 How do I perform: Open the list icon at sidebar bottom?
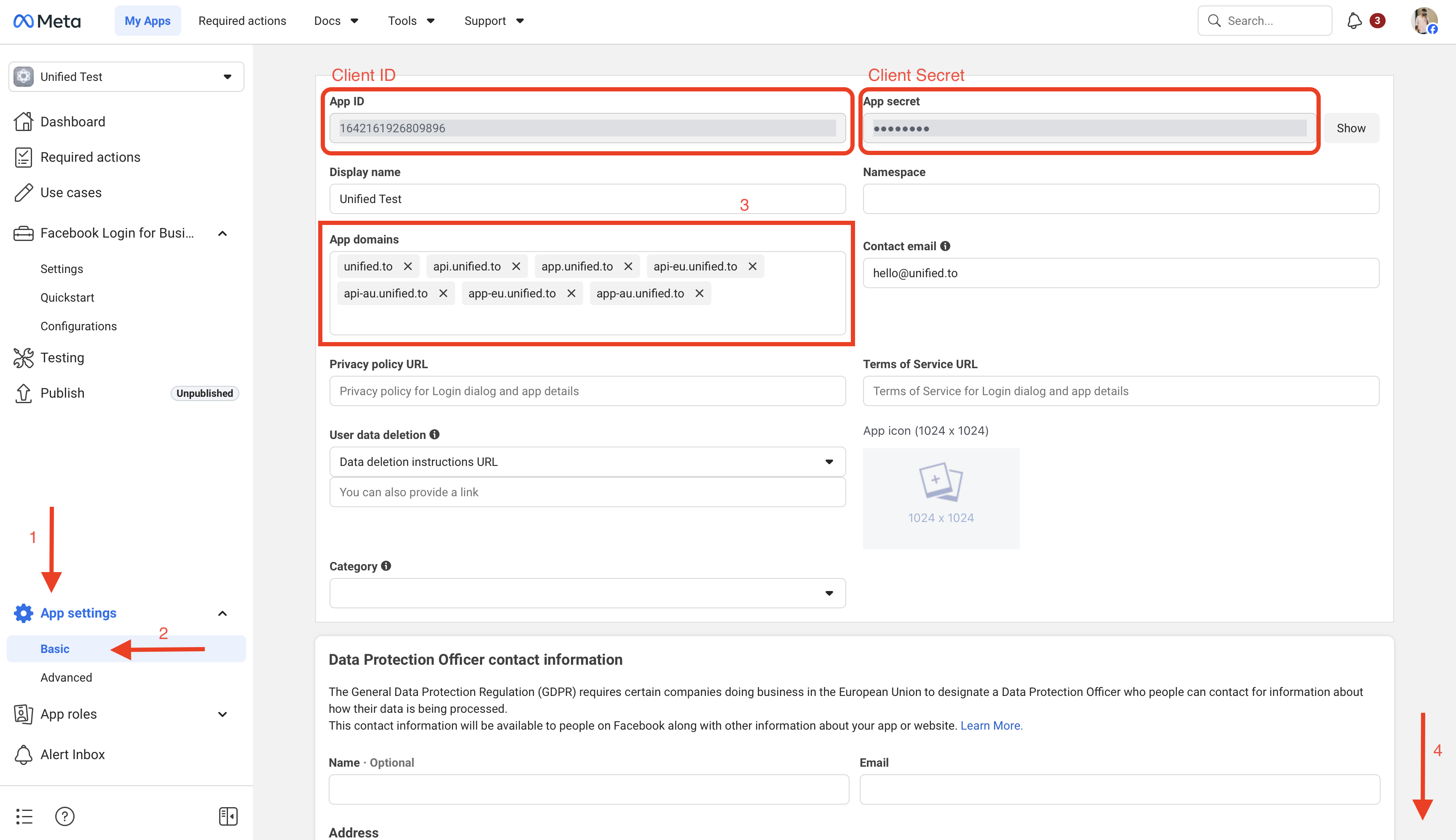click(24, 816)
